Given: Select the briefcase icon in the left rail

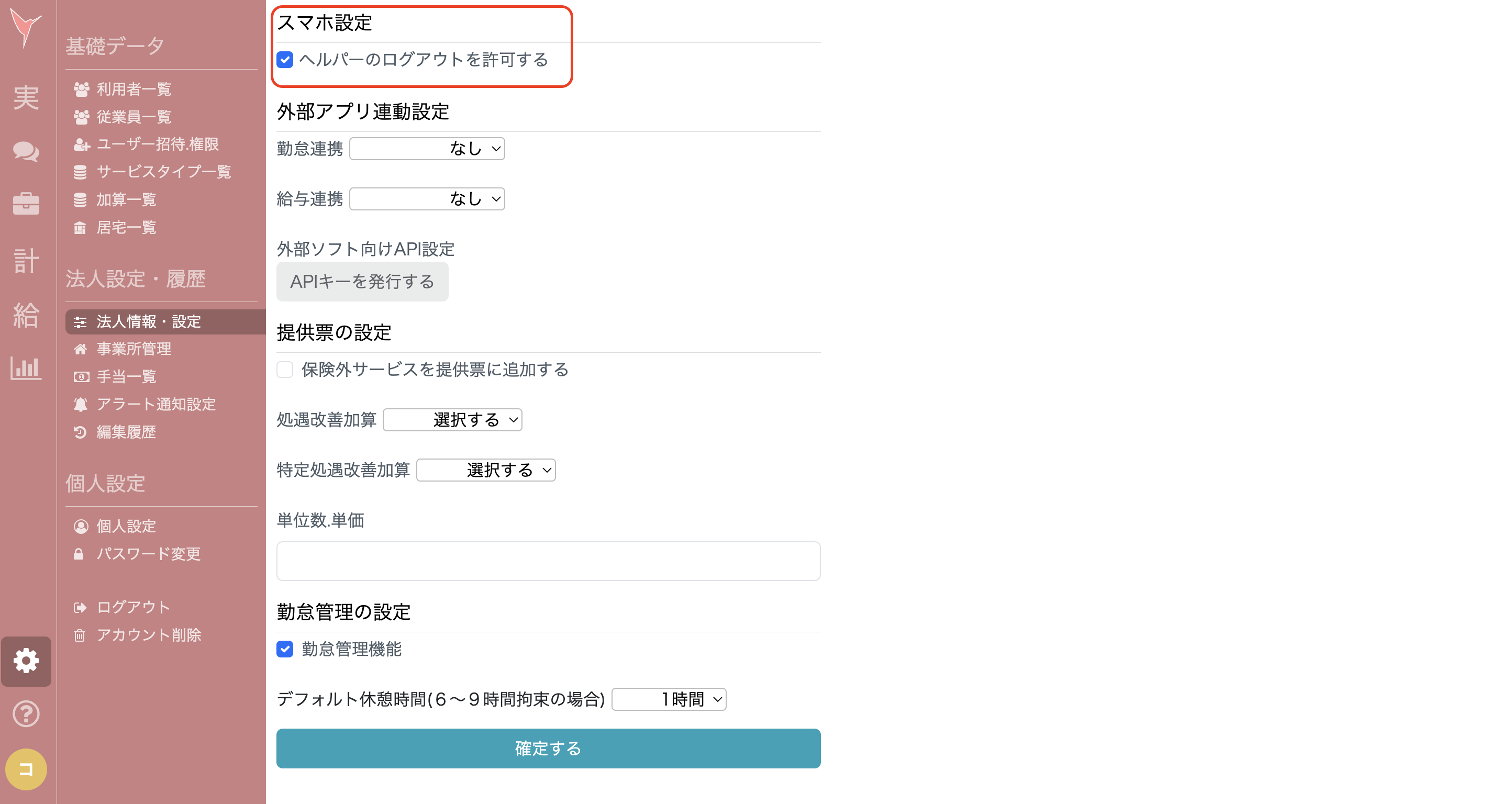Looking at the screenshot, I should point(26,204).
